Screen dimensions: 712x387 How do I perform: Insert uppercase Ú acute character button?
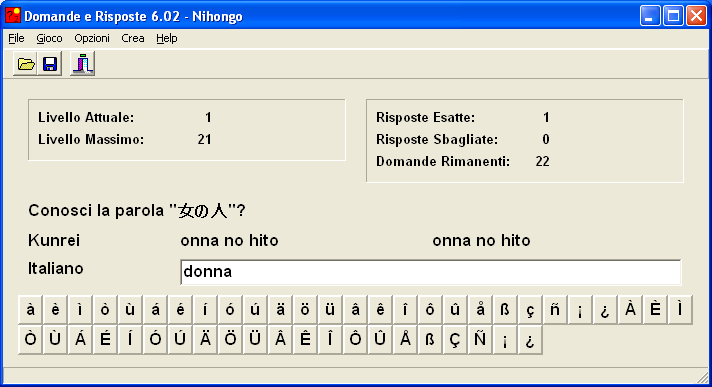180,340
